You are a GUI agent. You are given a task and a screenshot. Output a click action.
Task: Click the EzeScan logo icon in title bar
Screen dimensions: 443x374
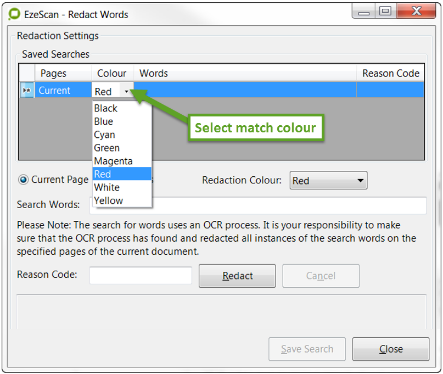14,14
